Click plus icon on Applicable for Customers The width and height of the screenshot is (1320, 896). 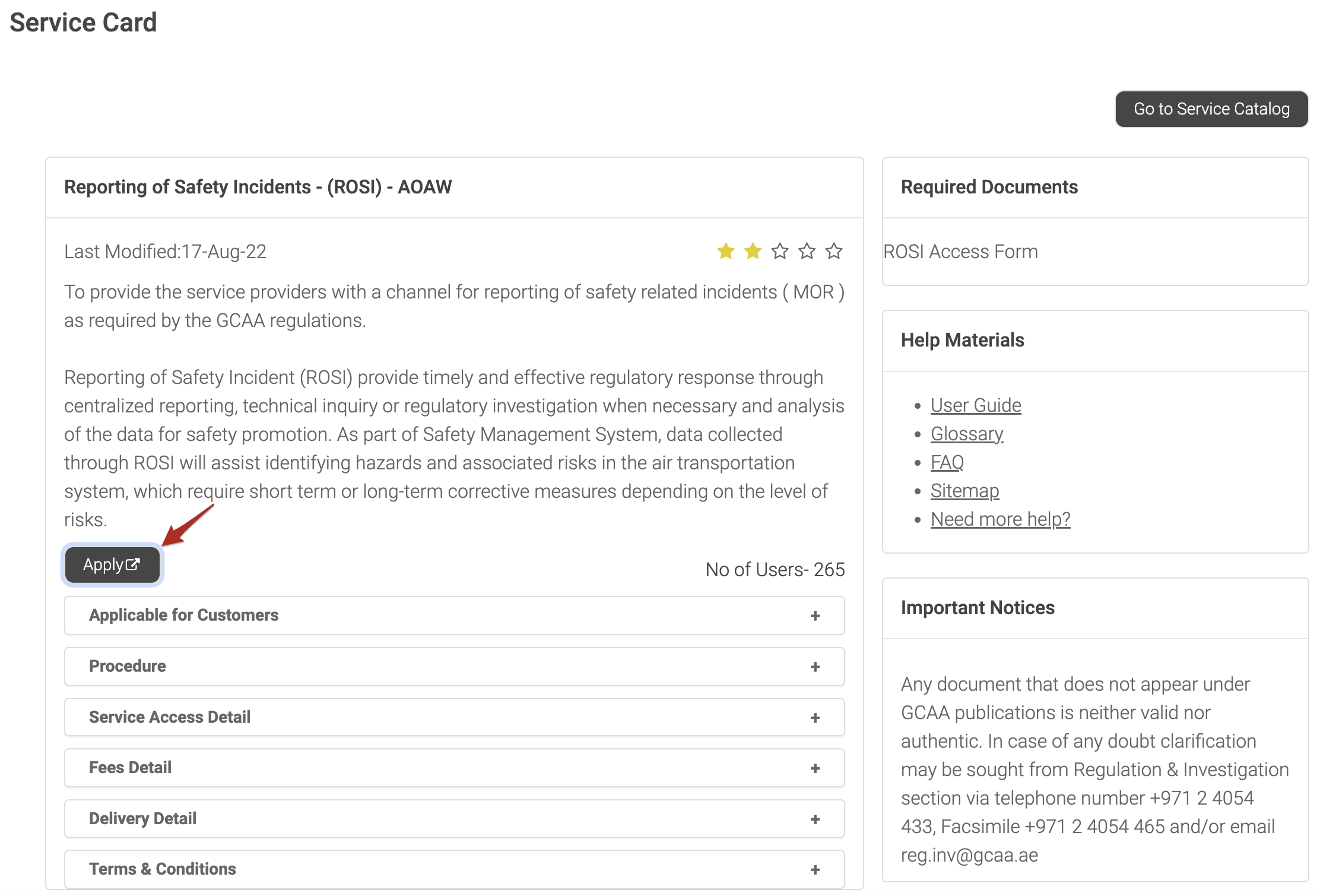(815, 616)
